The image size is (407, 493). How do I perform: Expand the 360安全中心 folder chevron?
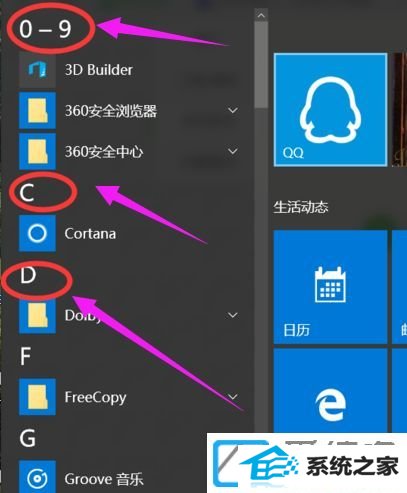(233, 151)
